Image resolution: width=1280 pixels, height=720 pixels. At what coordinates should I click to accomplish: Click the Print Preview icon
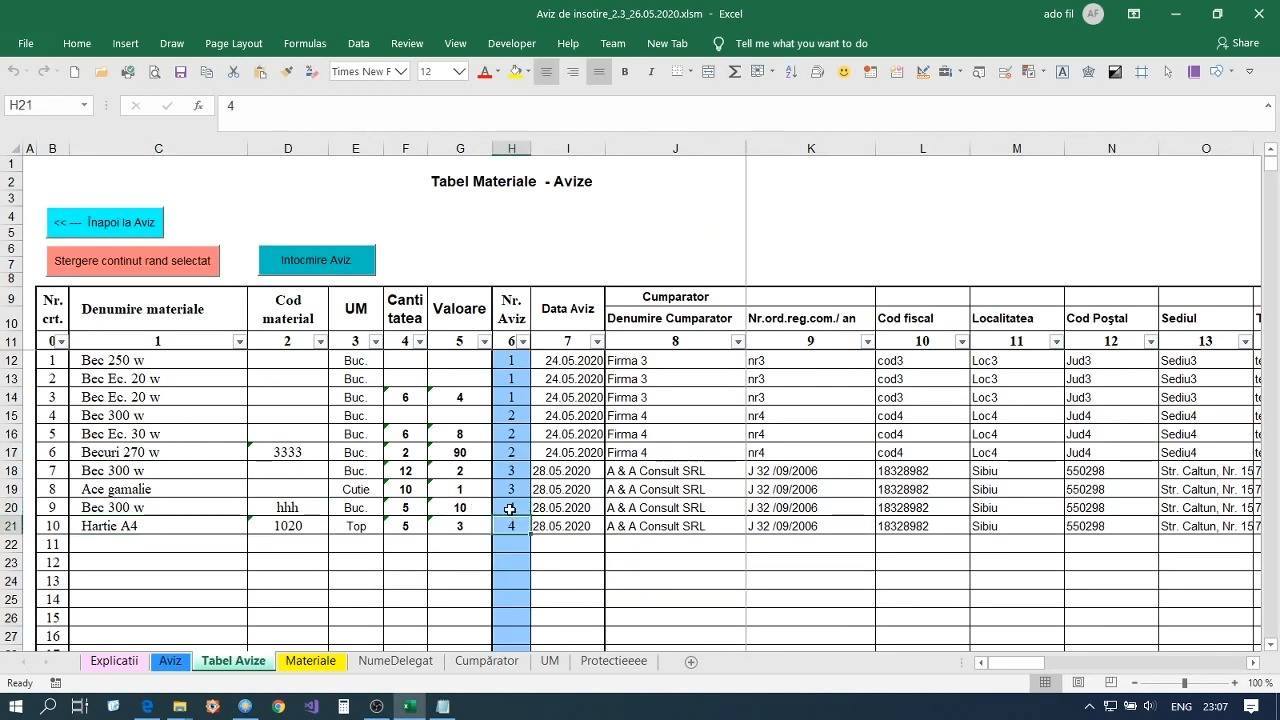154,72
